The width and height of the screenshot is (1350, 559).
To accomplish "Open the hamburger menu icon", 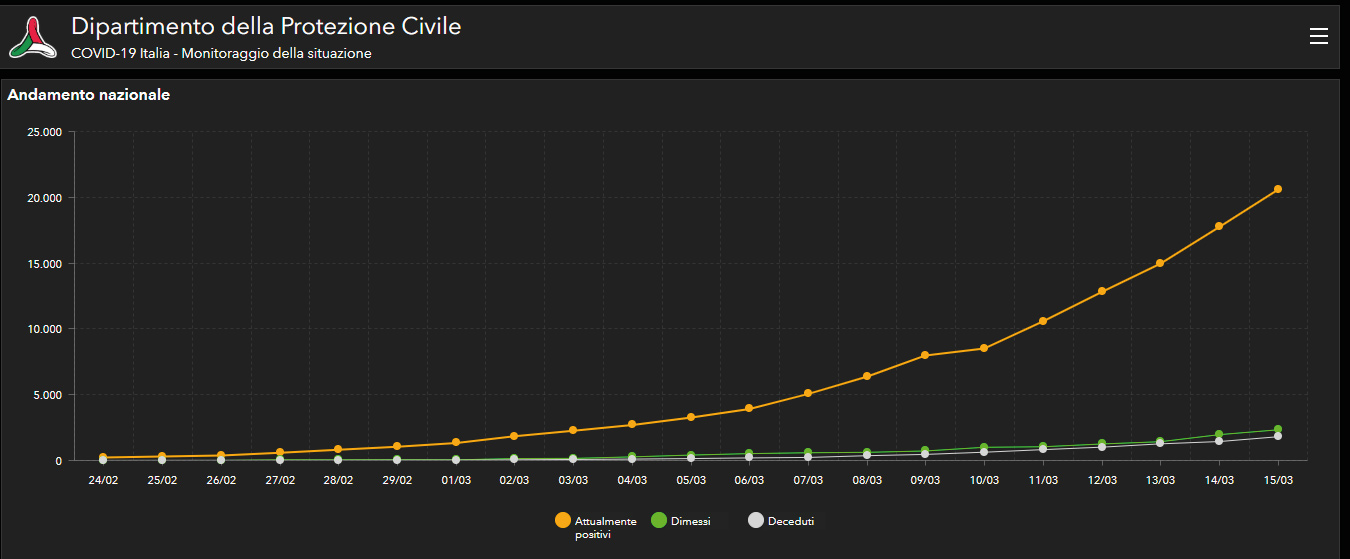I will click(x=1319, y=36).
